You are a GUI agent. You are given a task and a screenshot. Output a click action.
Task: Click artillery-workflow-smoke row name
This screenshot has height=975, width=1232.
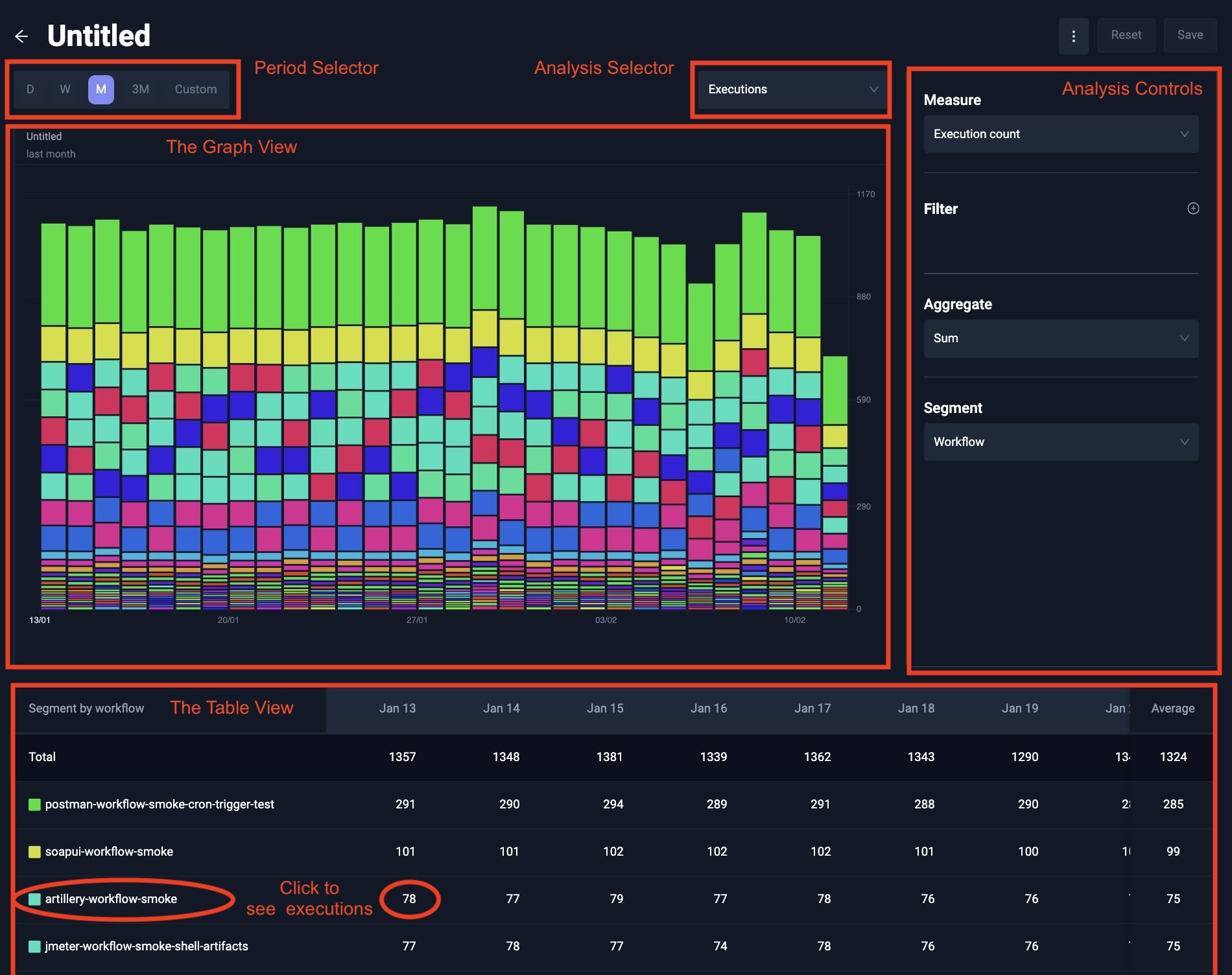pos(111,899)
